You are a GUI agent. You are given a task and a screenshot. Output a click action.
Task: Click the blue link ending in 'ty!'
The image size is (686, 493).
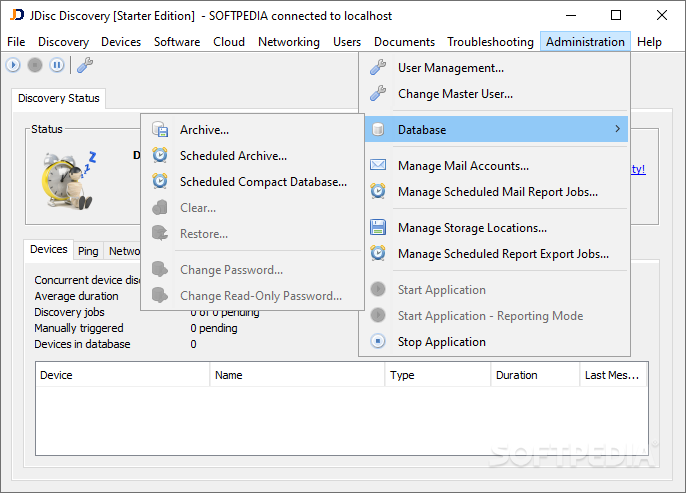638,169
